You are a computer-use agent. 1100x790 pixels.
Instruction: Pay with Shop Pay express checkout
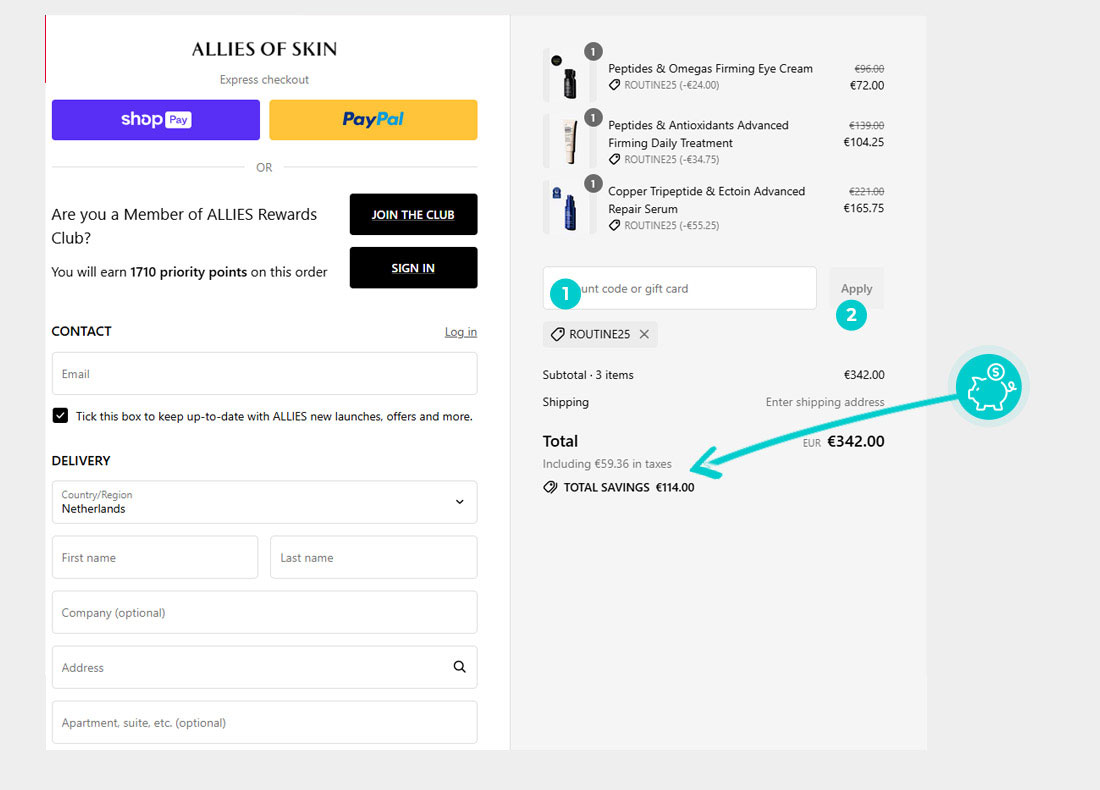155,120
